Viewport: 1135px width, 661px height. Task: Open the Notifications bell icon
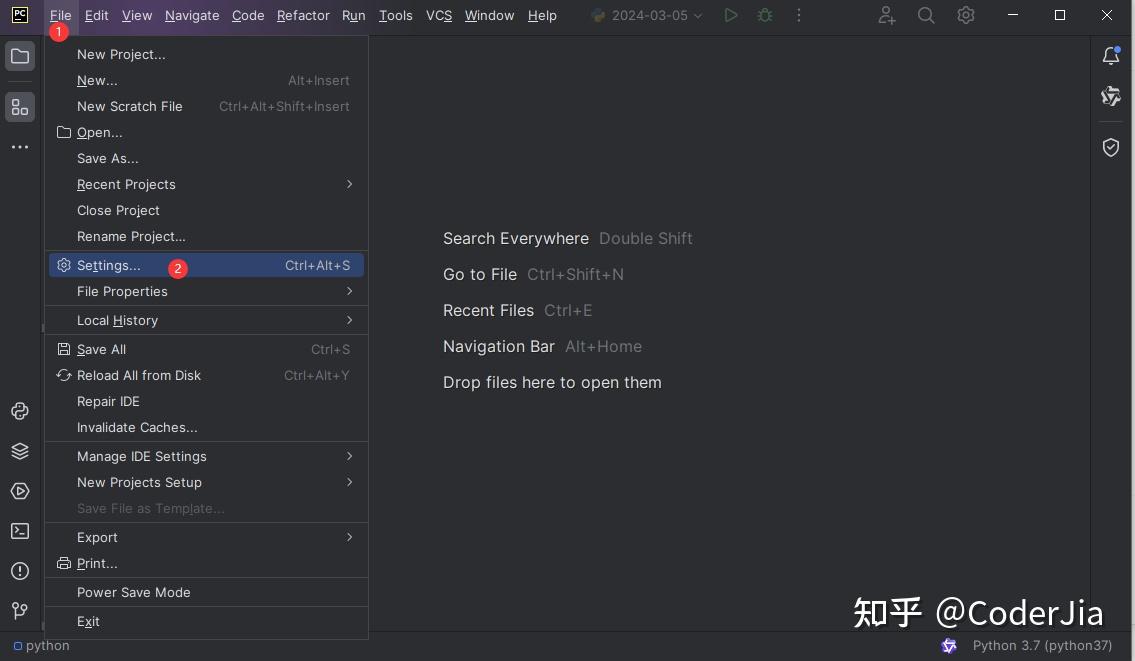pos(1111,56)
